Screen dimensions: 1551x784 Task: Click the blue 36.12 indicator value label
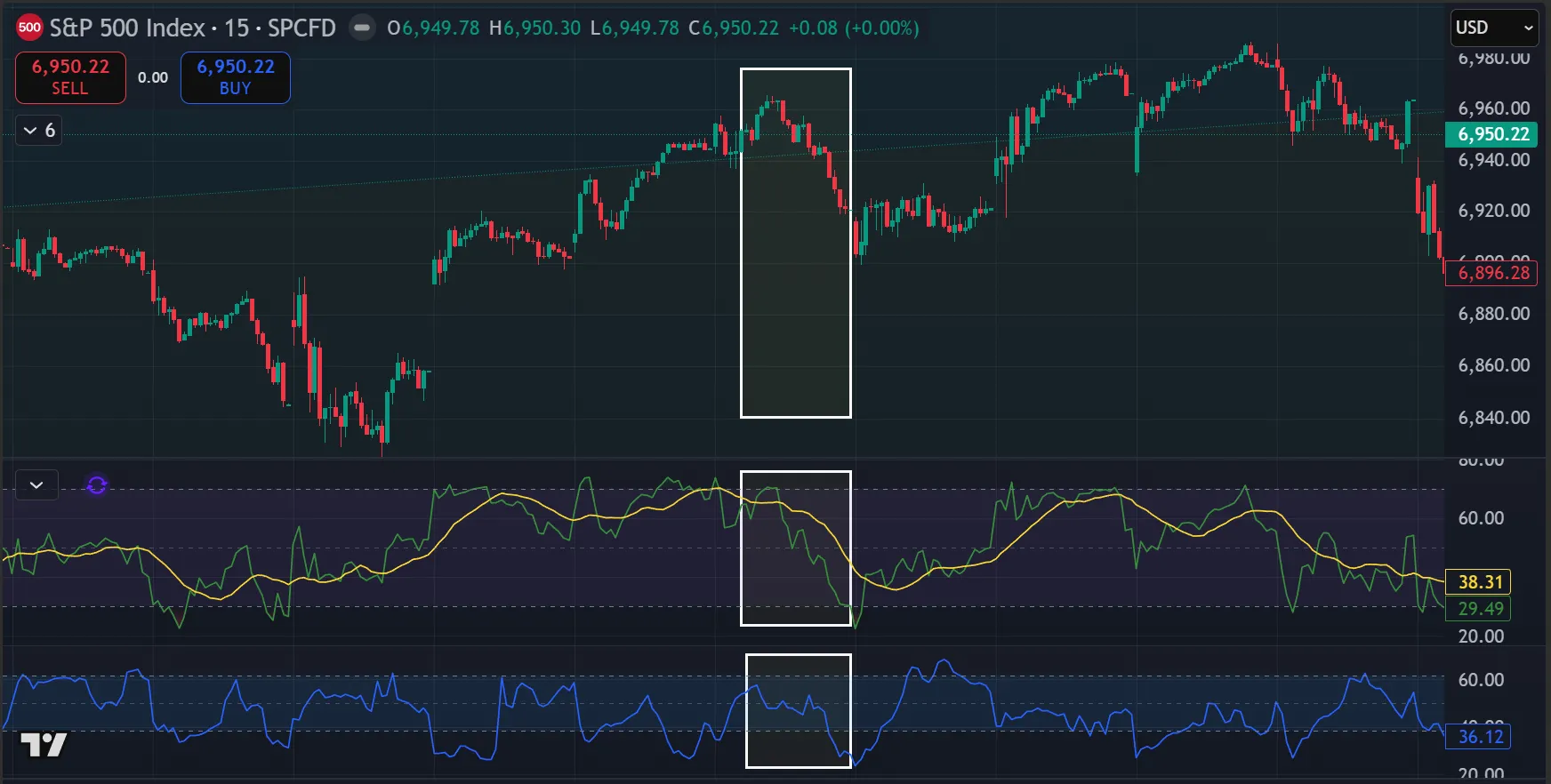pos(1480,737)
